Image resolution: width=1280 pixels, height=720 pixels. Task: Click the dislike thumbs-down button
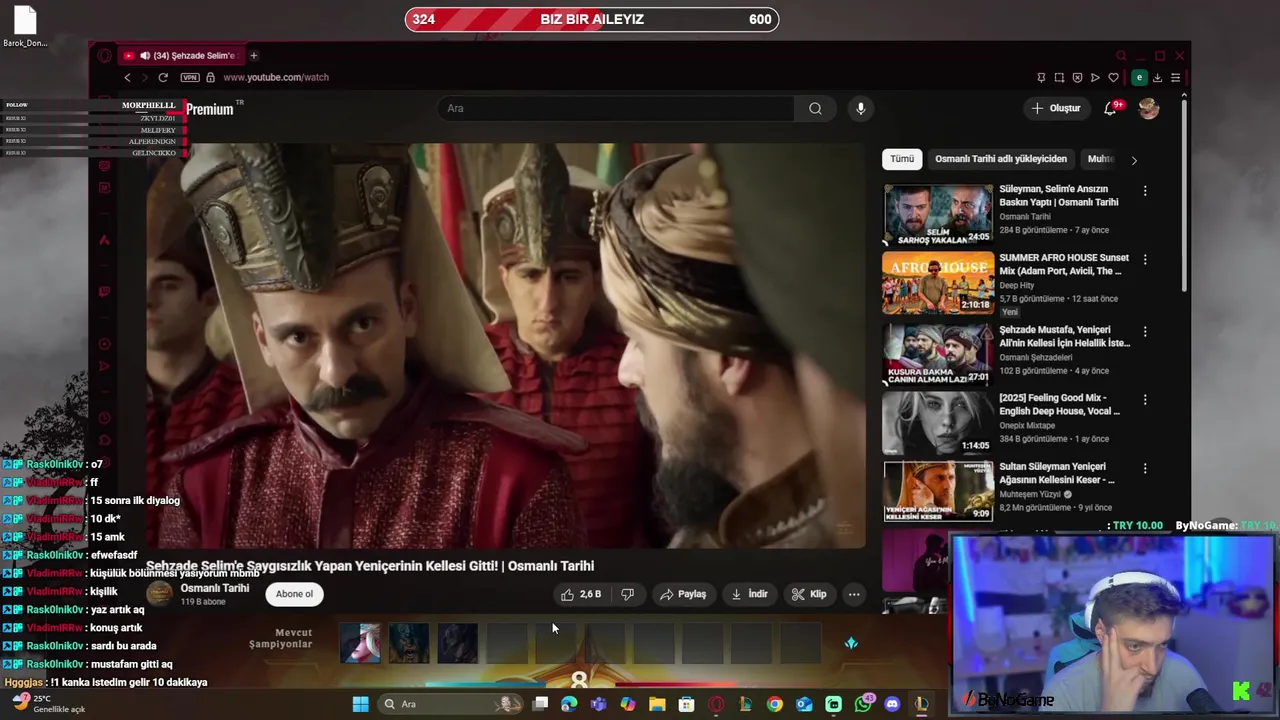(628, 594)
